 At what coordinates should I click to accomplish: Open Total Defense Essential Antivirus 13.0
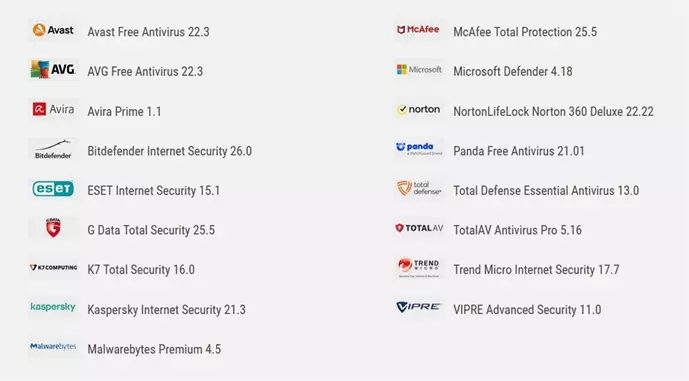546,190
